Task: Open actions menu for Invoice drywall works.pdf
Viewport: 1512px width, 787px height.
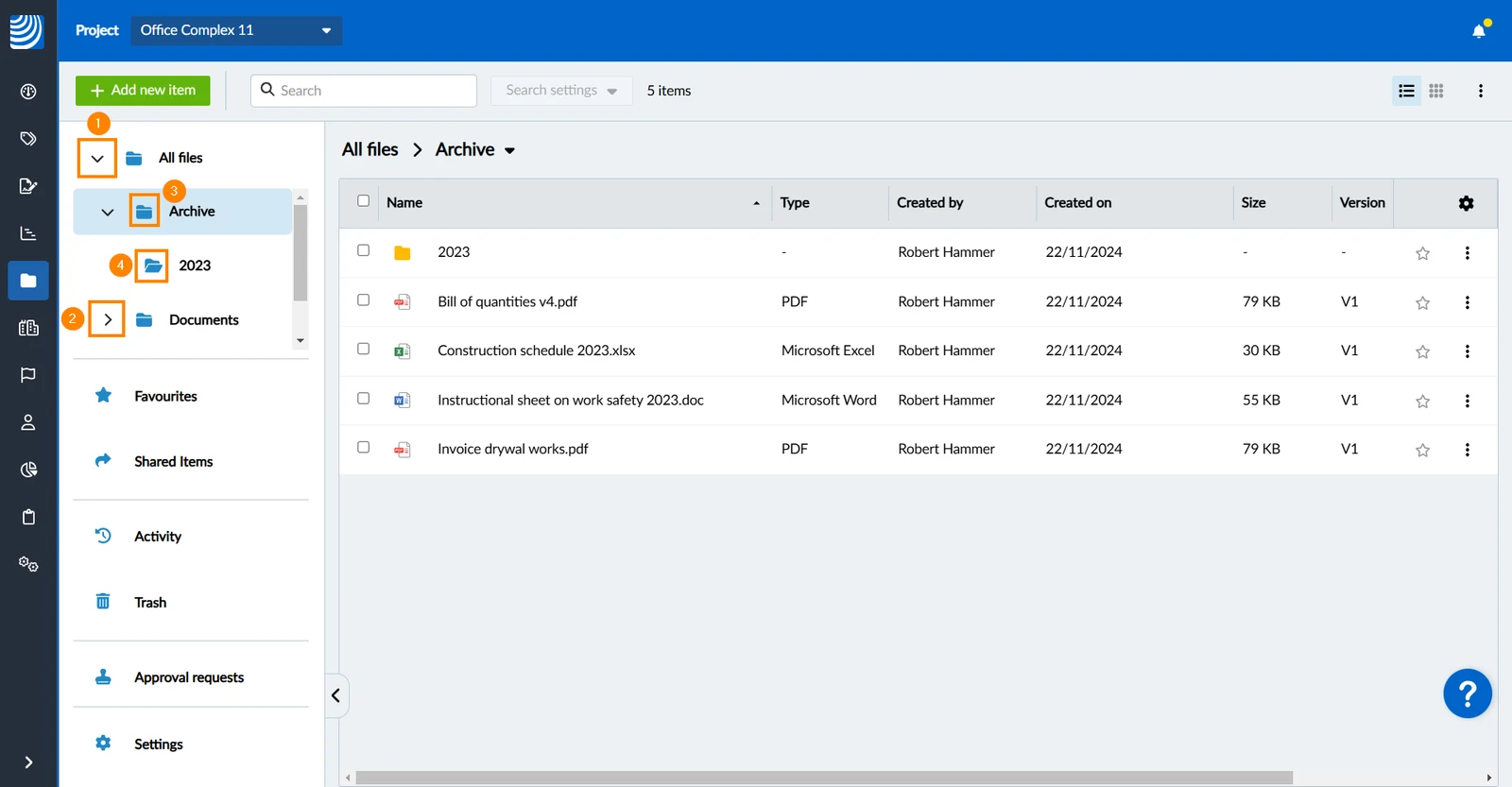Action: pos(1467,450)
